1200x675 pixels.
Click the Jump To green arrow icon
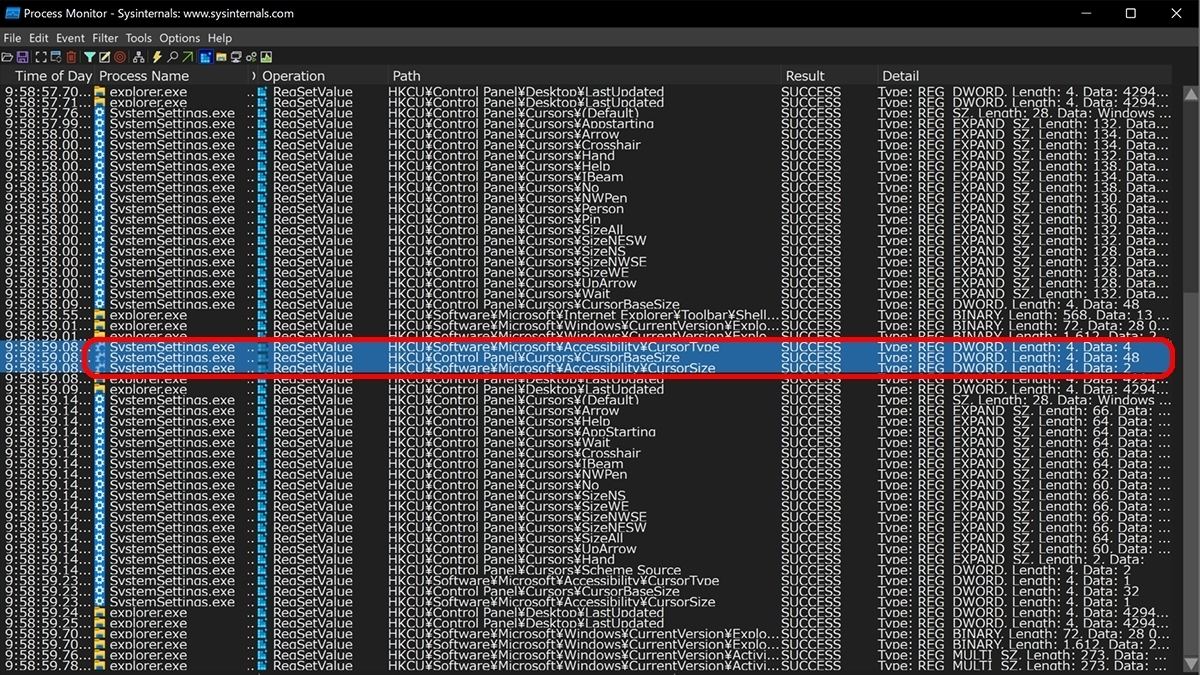tap(188, 57)
